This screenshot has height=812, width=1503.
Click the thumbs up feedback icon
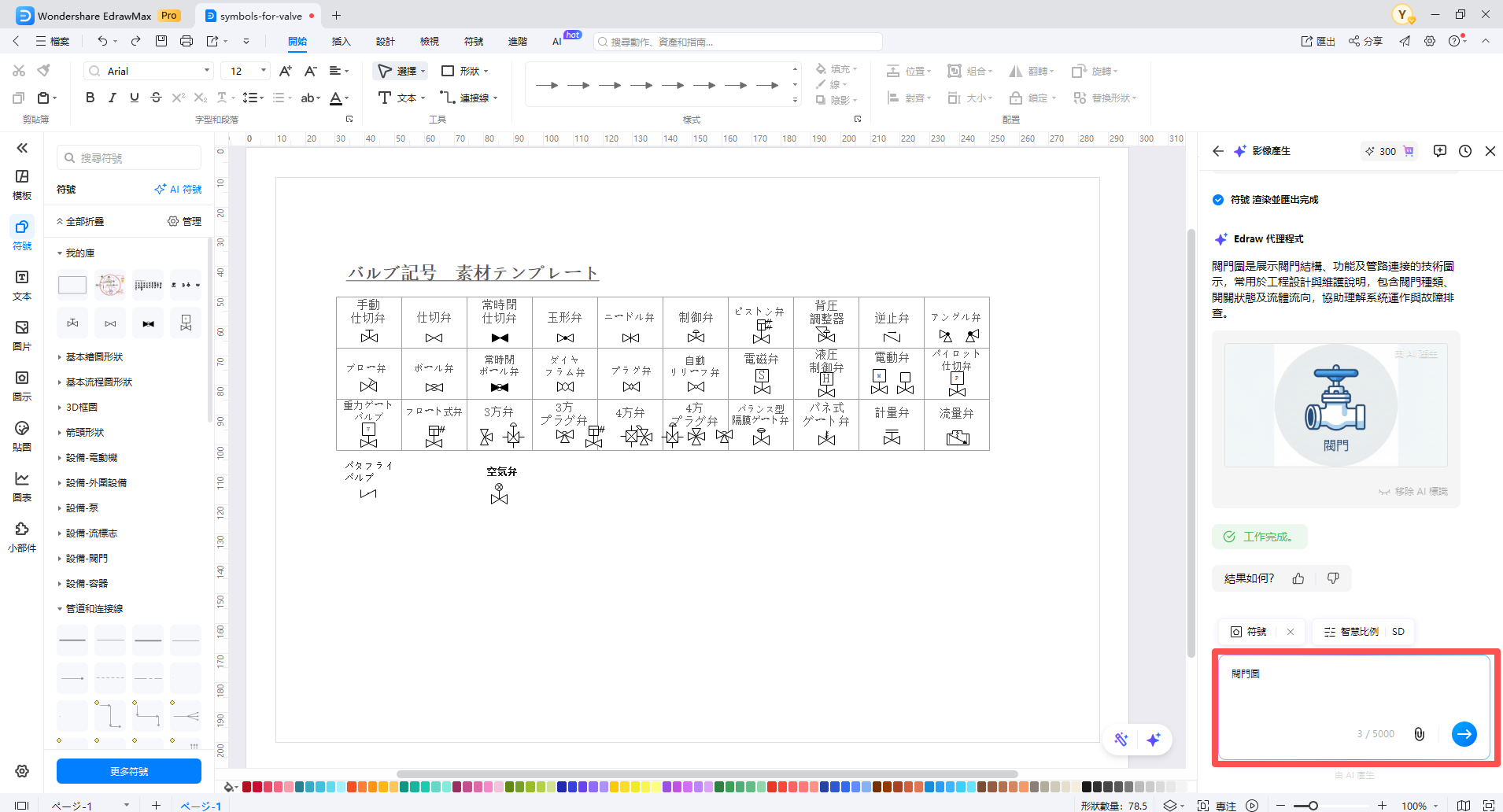click(x=1298, y=578)
